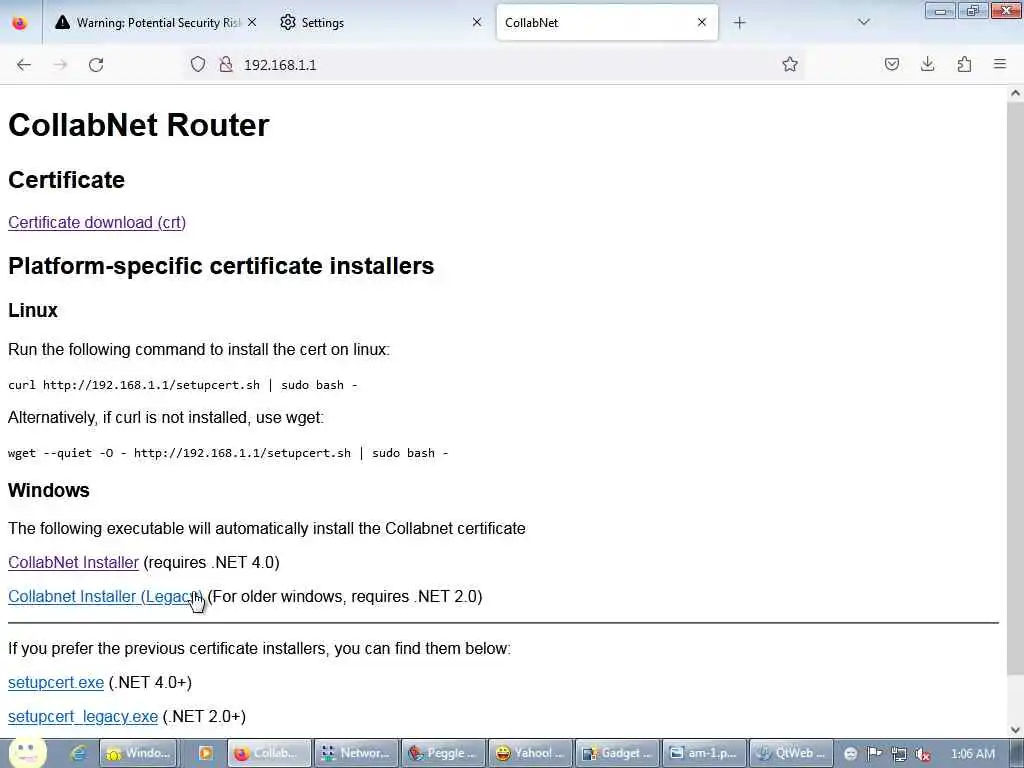Click the muted volume tray icon
The width and height of the screenshot is (1024, 768).
point(923,754)
